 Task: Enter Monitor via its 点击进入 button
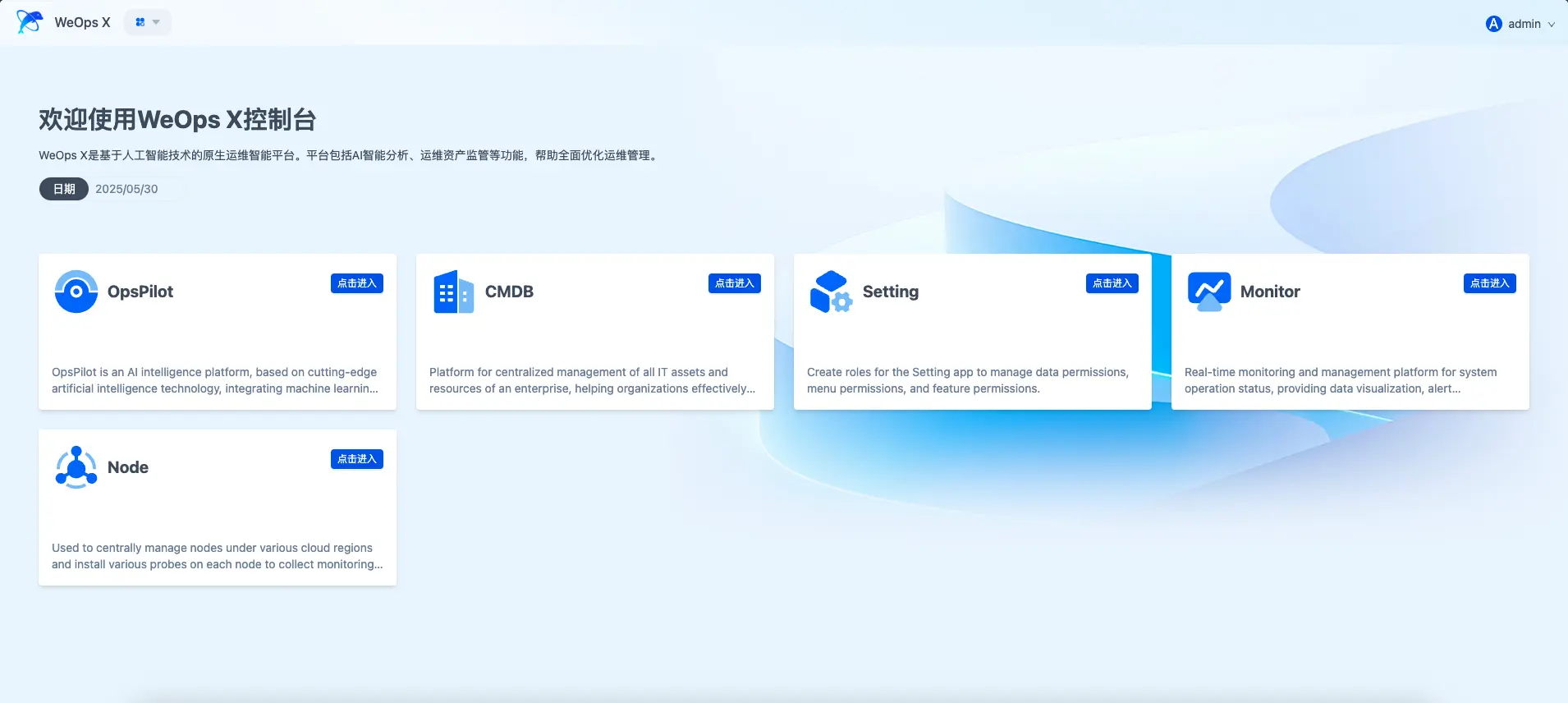pyautogui.click(x=1490, y=283)
